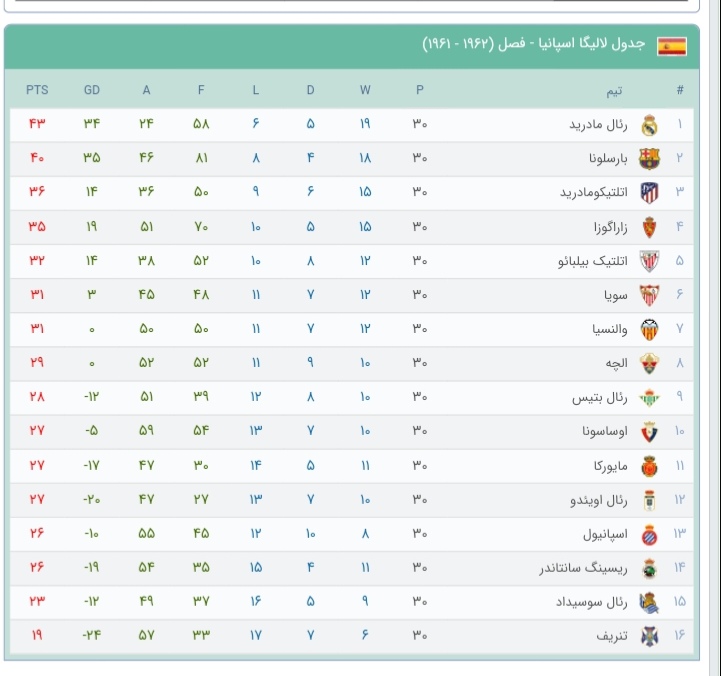Screen dimensions: 721x676
Task: Open the بارسلونا team link
Action: [608, 159]
